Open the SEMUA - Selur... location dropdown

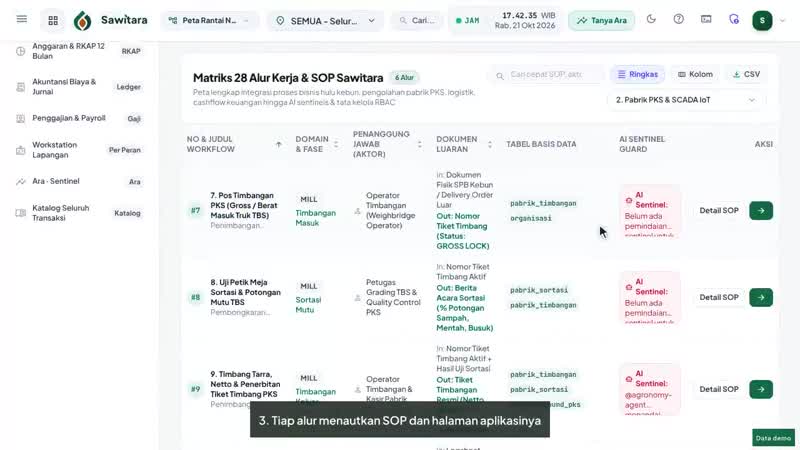[326, 21]
